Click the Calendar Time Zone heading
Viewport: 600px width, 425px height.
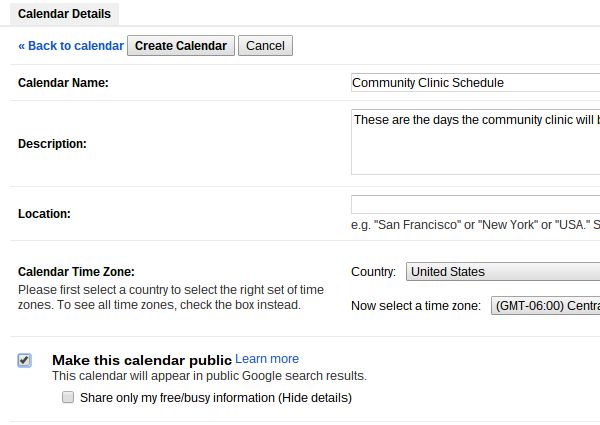point(76,272)
